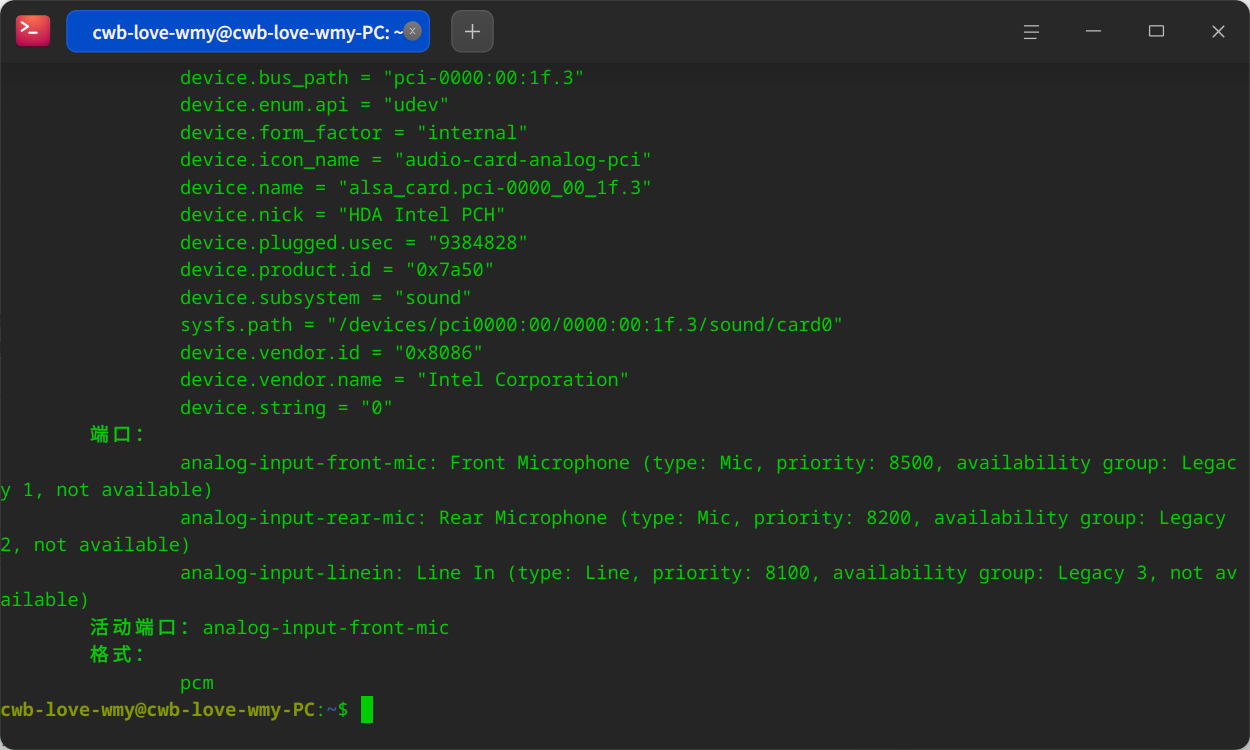1250x750 pixels.
Task: Click the shell prompt cwb-love-wmy@cwb-love-wmy-PC
Action: pos(158,710)
